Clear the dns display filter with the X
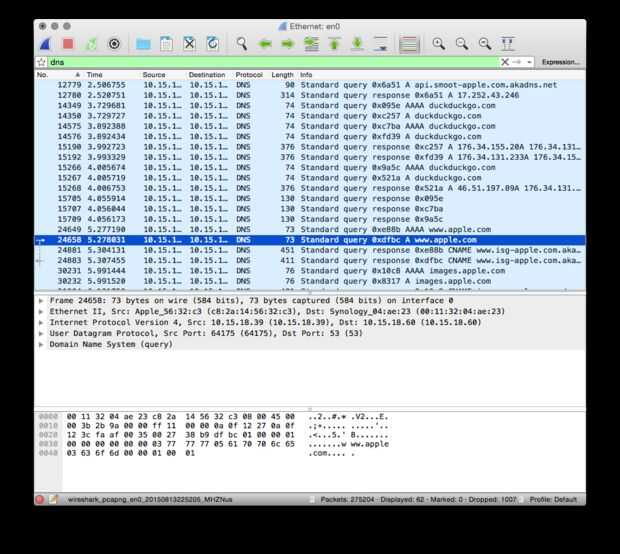 pos(505,62)
